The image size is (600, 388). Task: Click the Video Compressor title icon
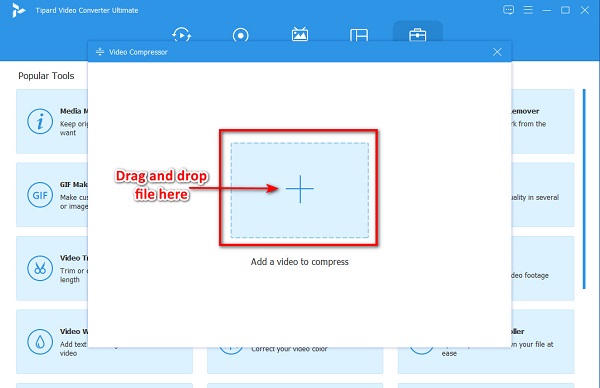tap(100, 52)
